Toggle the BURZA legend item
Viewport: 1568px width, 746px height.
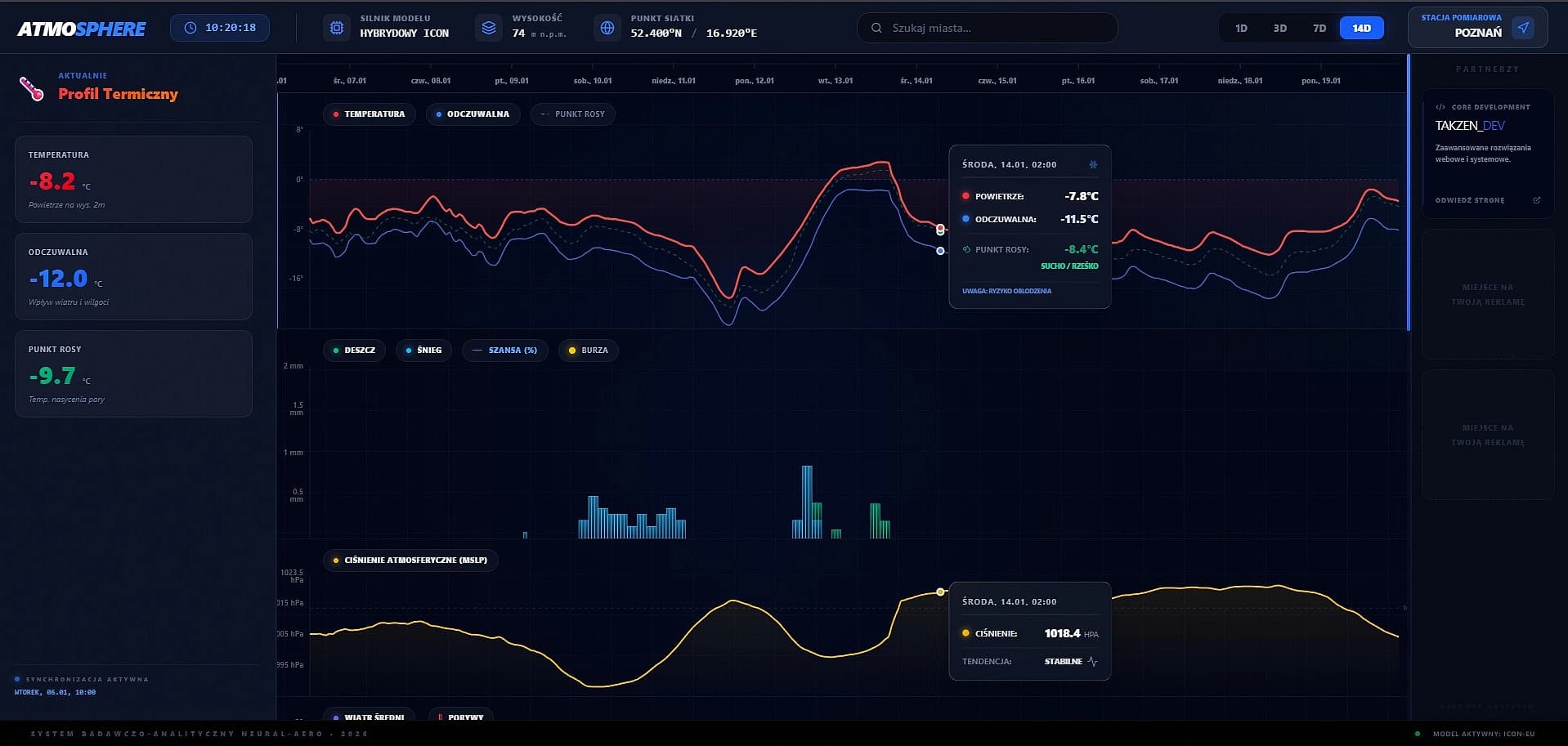coord(588,350)
